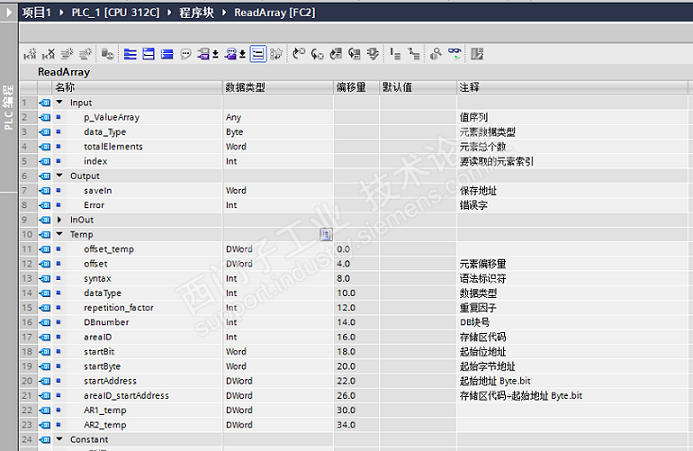
Task: Click the collapse structure list icon
Action: pyautogui.click(x=395, y=54)
